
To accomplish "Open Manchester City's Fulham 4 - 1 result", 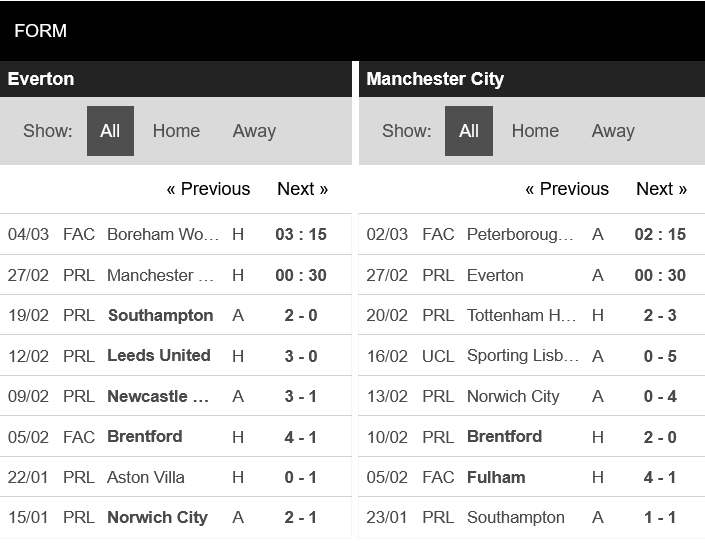I will (x=532, y=477).
